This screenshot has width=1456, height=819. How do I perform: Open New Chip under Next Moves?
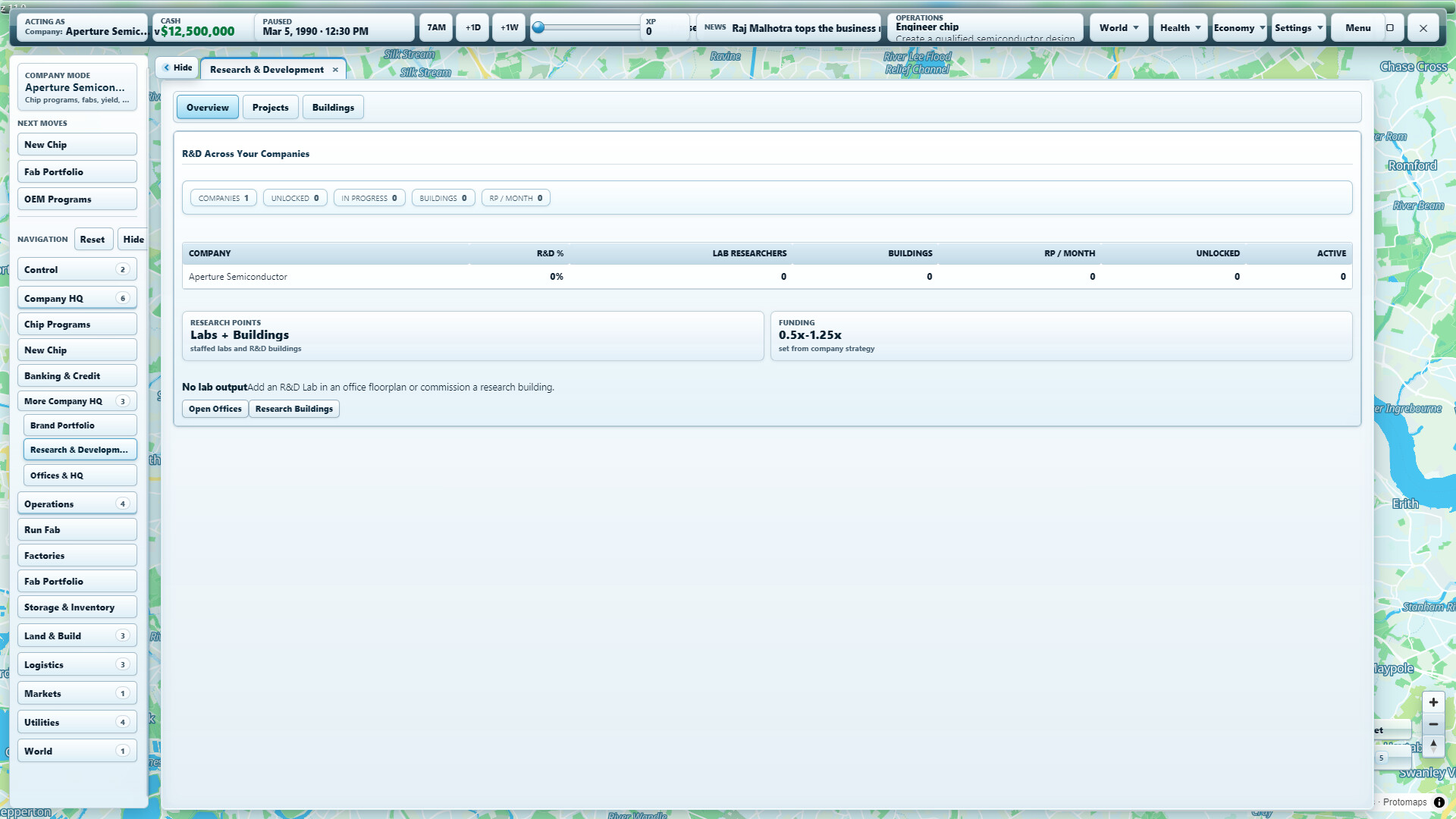pos(77,145)
